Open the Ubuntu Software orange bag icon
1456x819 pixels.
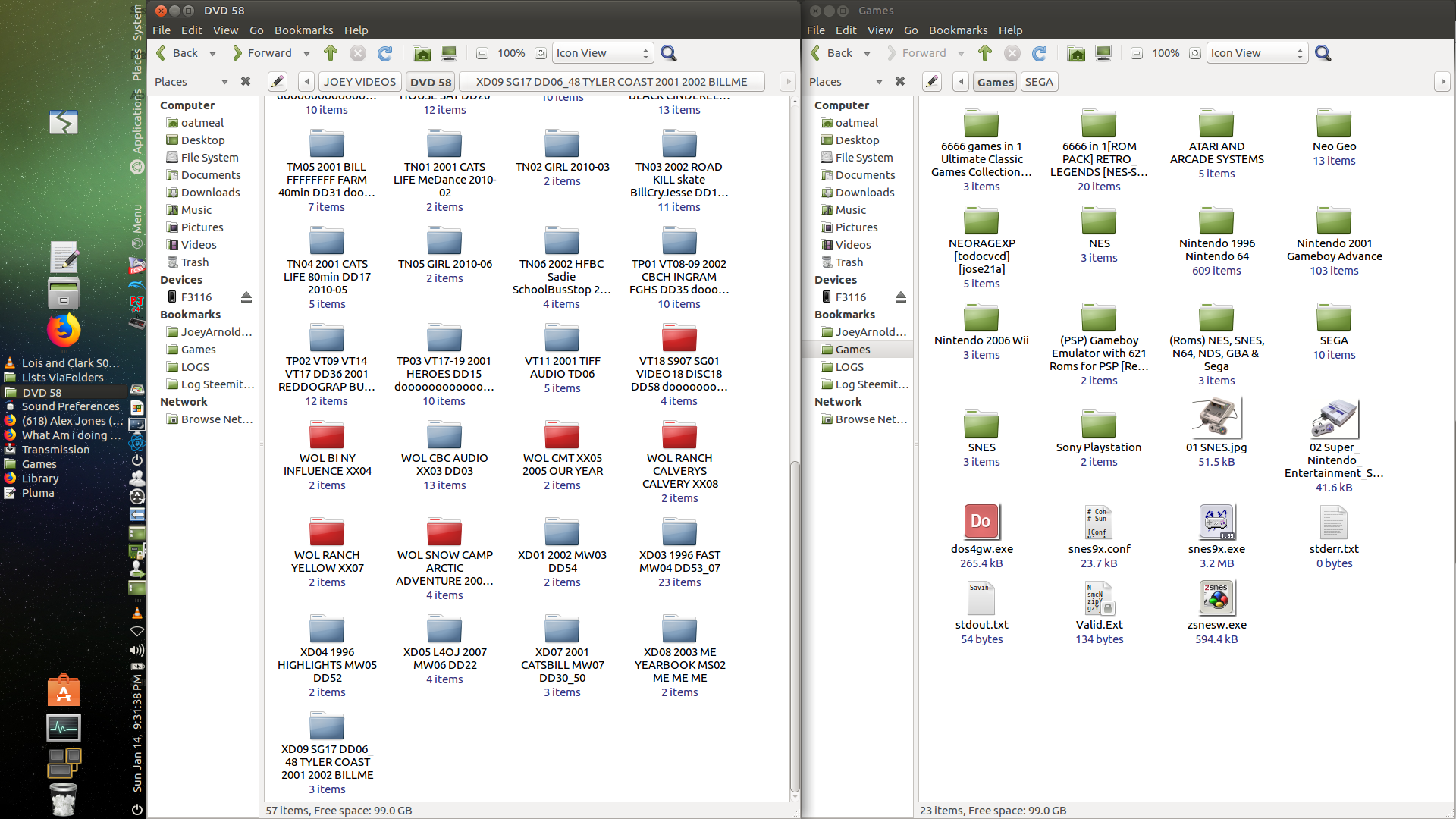[x=64, y=691]
